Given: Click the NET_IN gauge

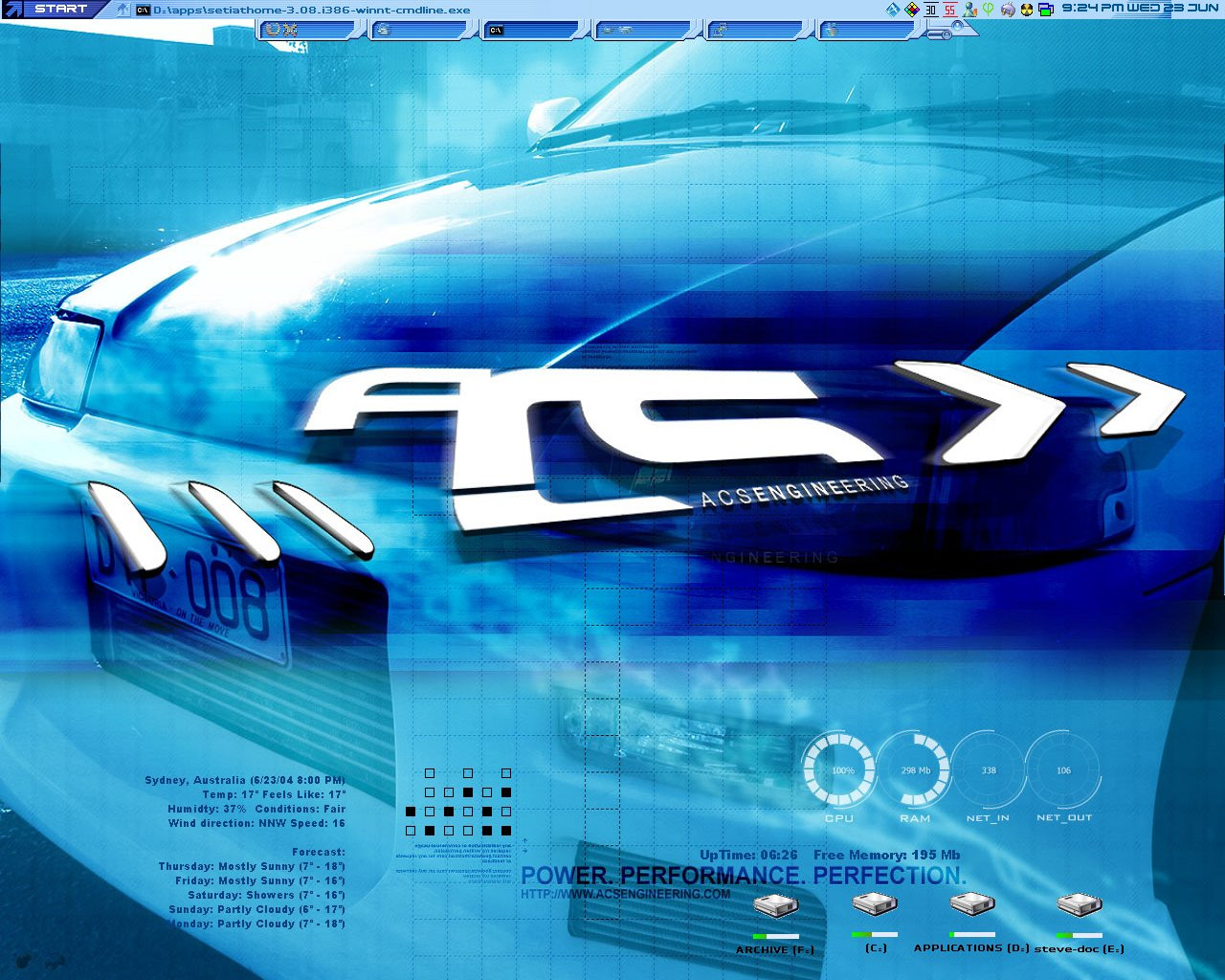Looking at the screenshot, I should click(x=989, y=770).
